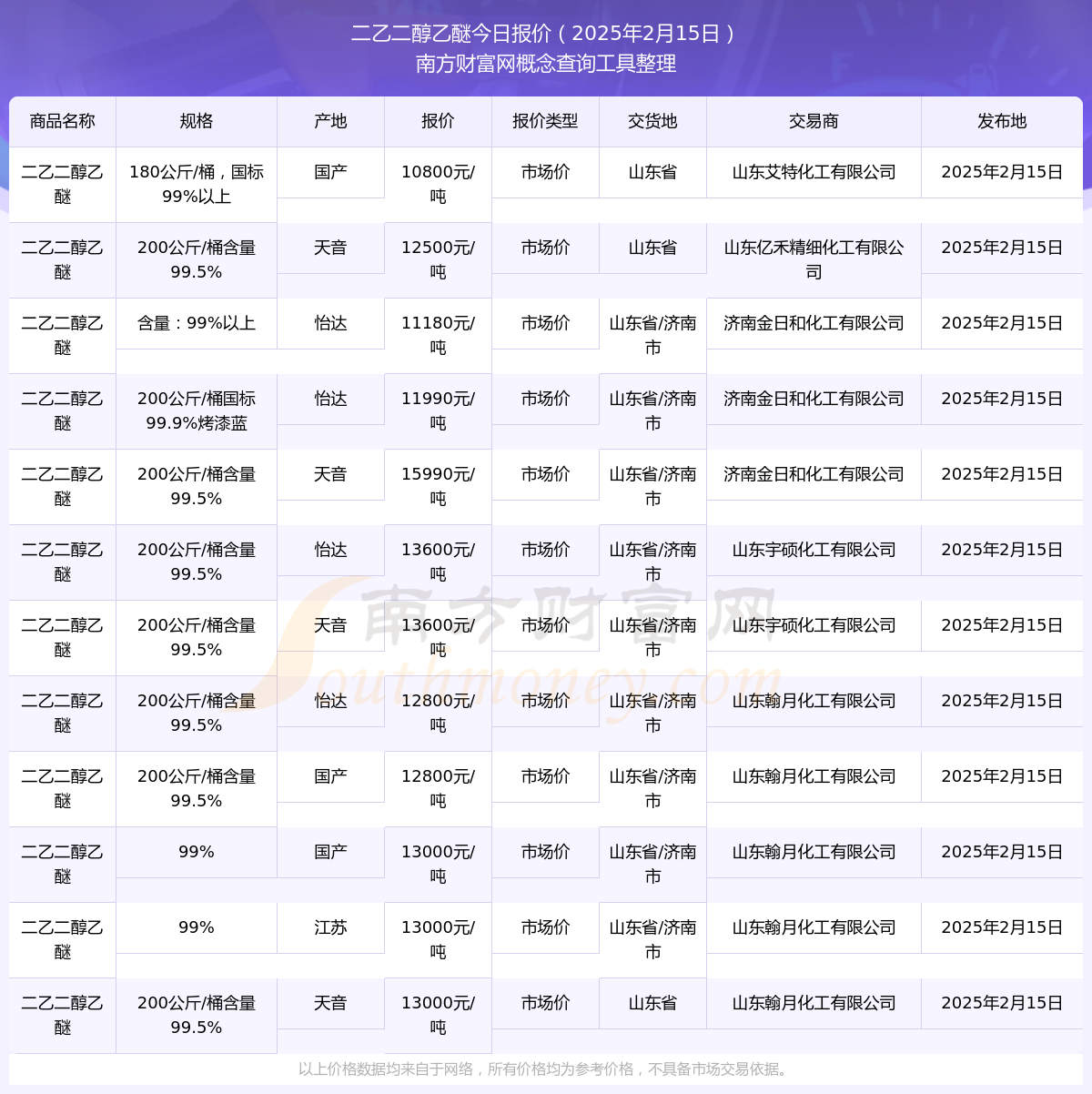1092x1094 pixels.
Task: Click the subtitle 南方财富网概念查询工具整理
Action: [546, 64]
